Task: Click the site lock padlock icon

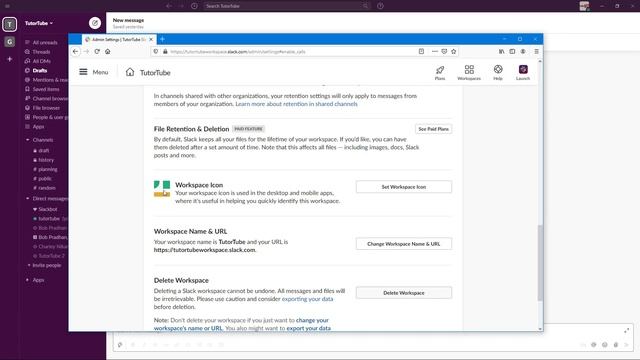Action: click(x=165, y=51)
